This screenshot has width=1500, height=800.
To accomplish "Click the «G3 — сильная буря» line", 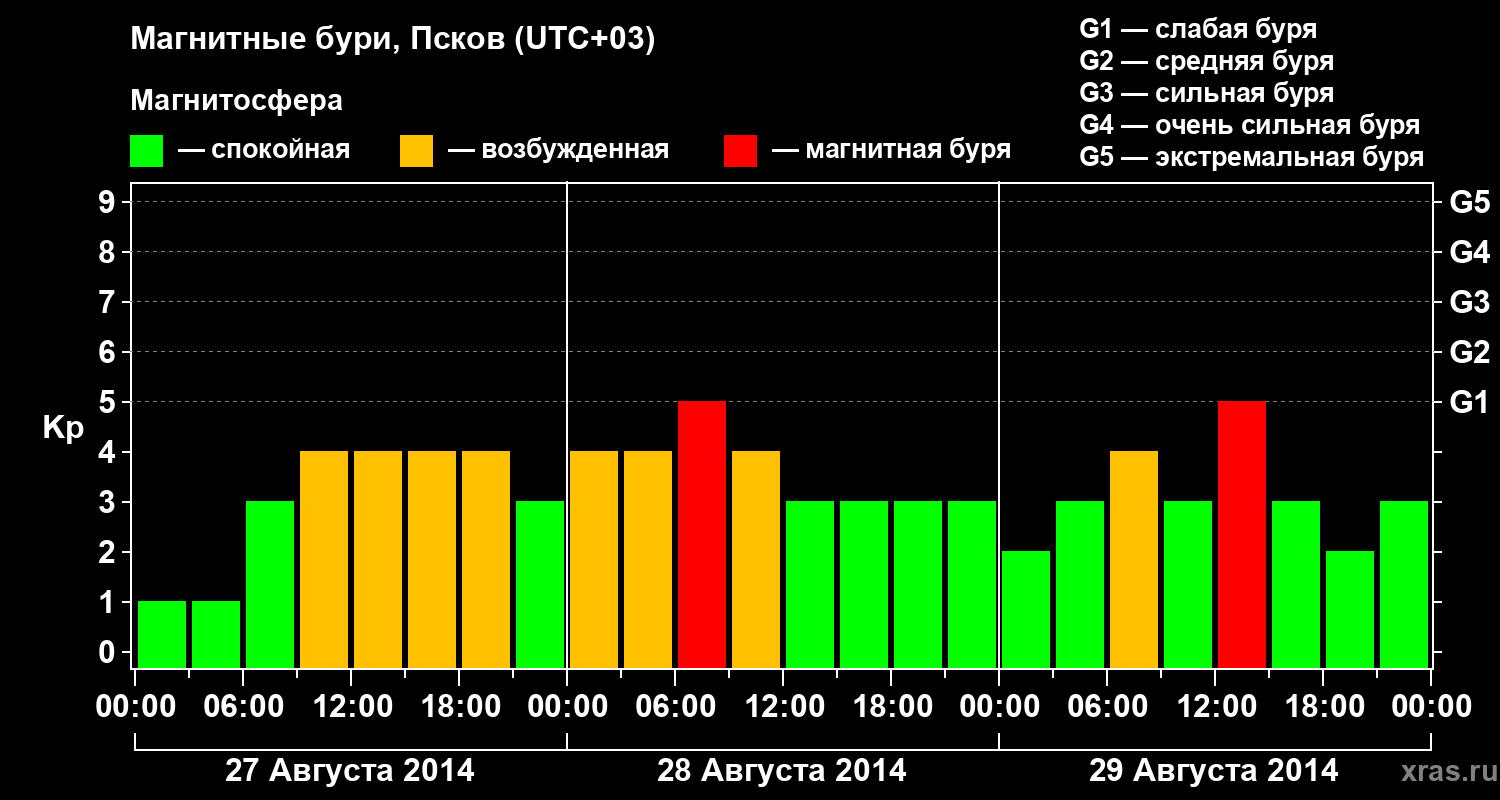I will 1206,93.
